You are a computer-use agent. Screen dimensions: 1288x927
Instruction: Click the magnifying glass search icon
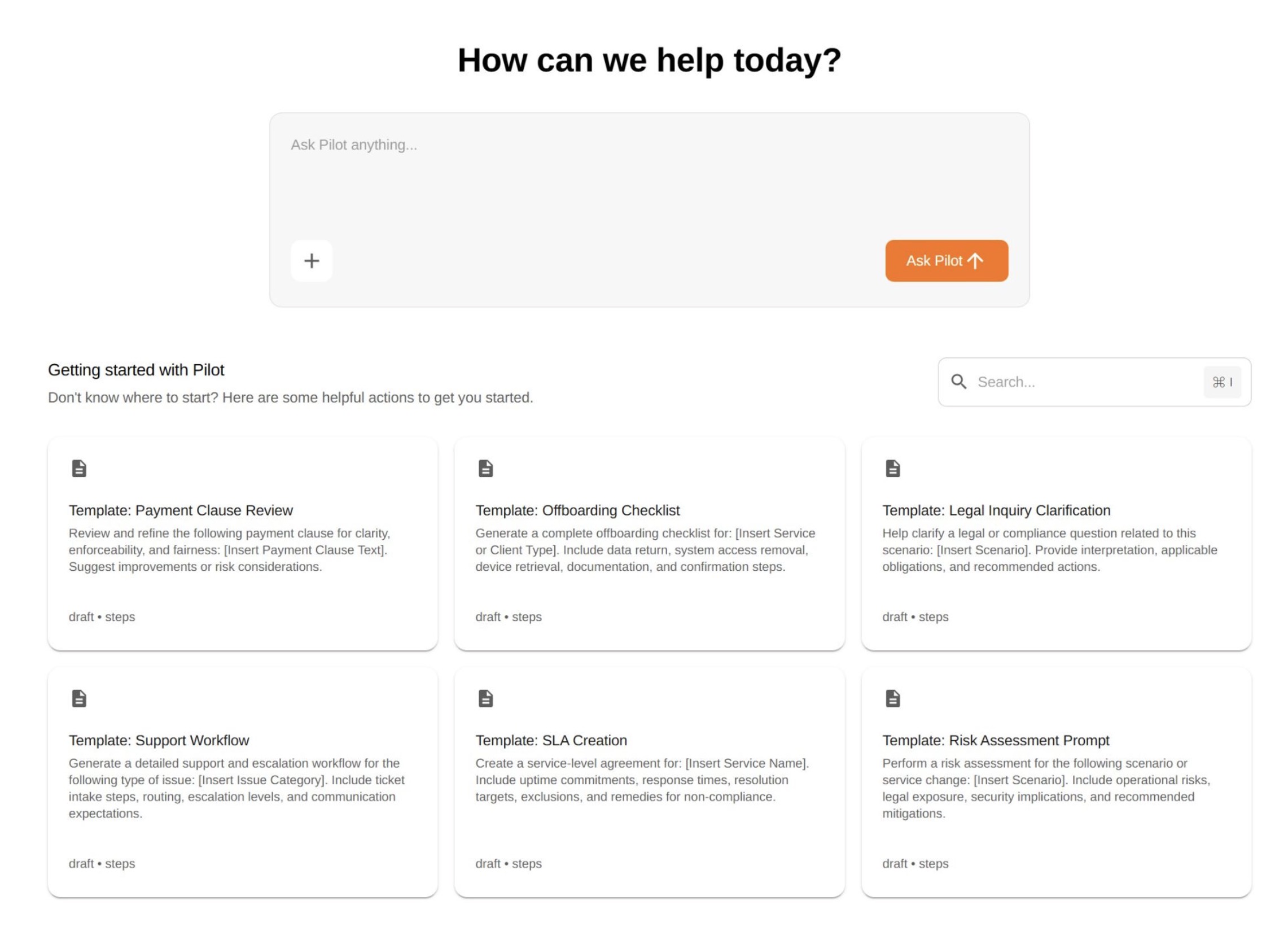(958, 382)
